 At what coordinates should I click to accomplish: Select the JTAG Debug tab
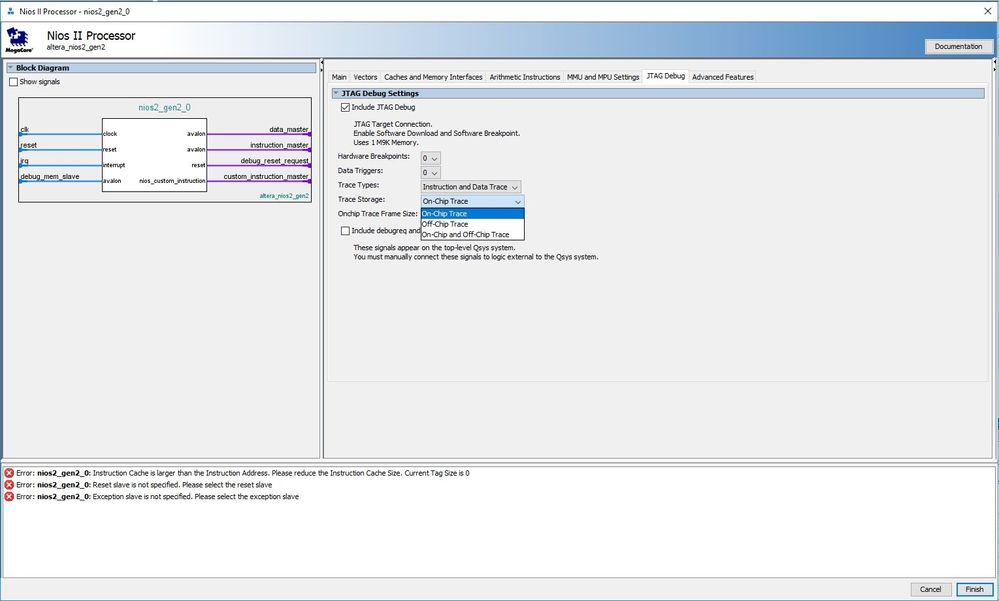coord(665,76)
